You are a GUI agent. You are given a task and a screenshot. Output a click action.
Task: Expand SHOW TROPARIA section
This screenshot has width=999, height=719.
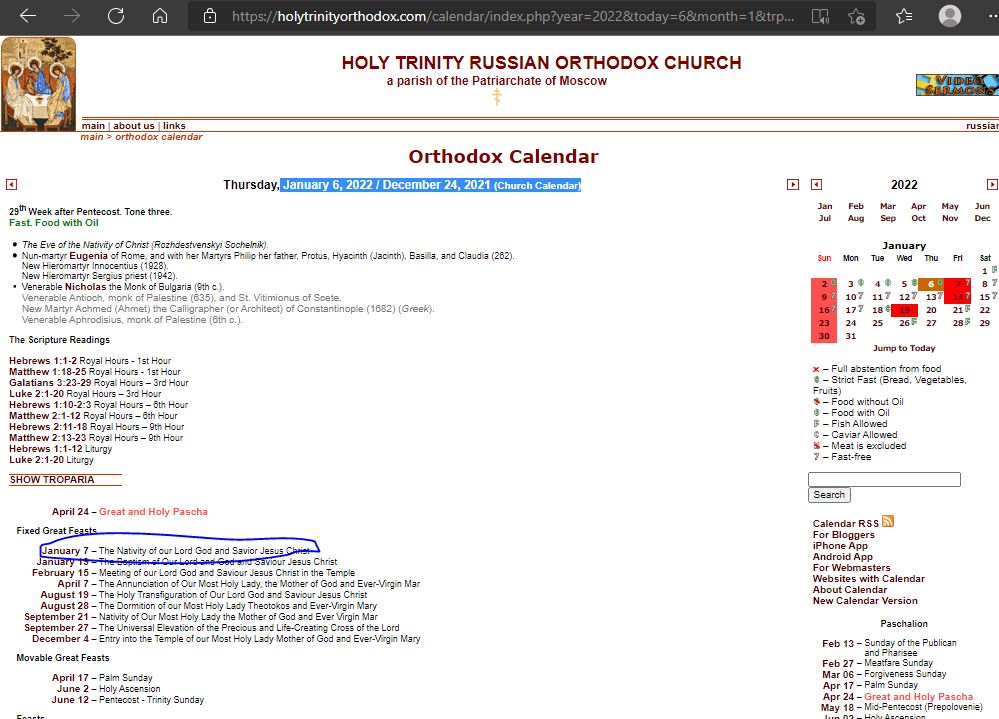[x=52, y=480]
